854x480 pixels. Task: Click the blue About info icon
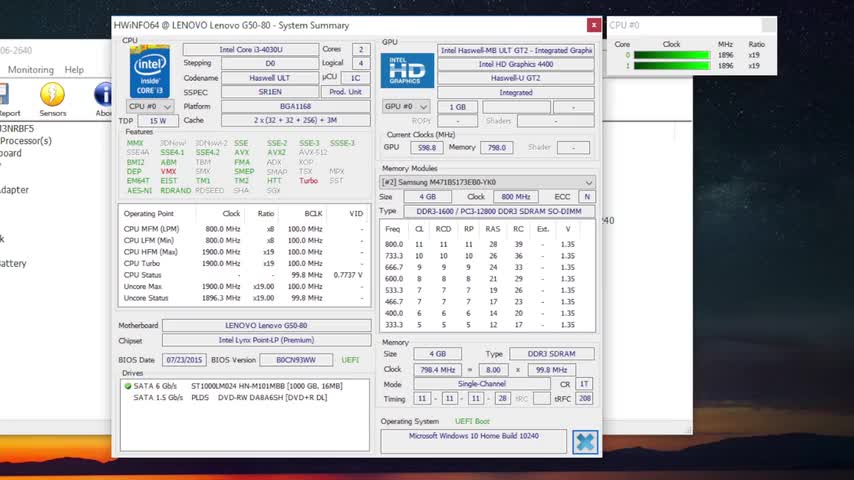[x=103, y=94]
